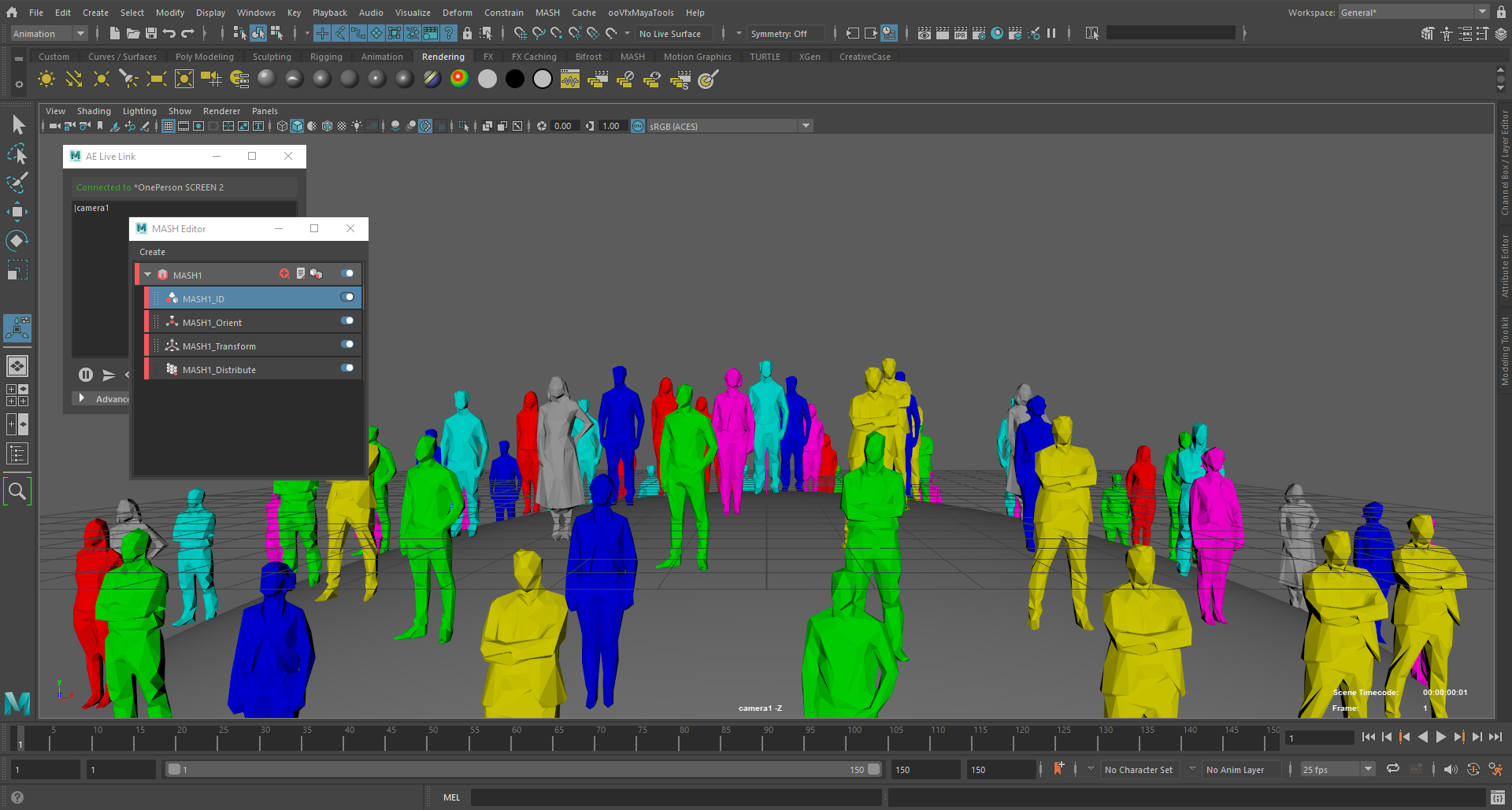Viewport: 1512px width, 810px height.
Task: Select the Rotate tool in toolbox
Action: pos(17,241)
